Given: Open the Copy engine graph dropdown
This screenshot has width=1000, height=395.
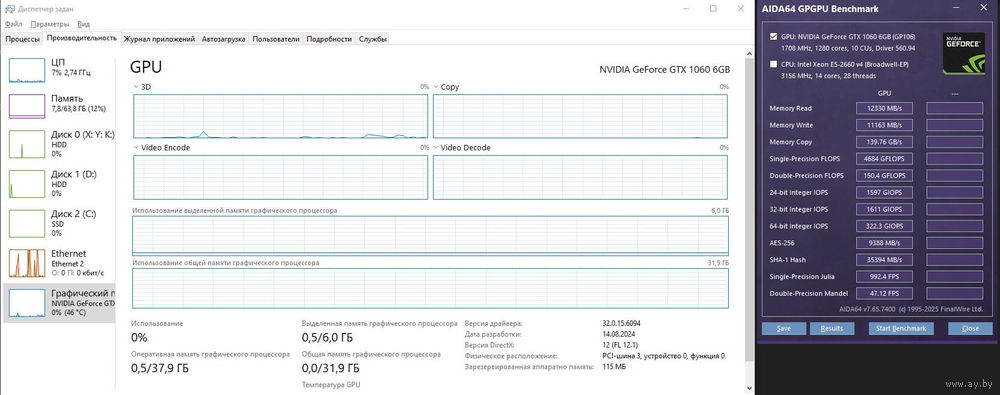Looking at the screenshot, I should coord(436,87).
